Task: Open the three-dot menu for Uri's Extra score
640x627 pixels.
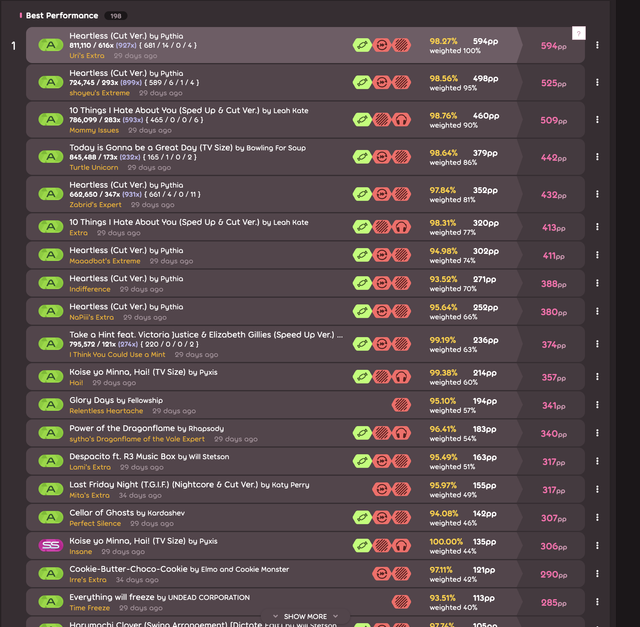Action: (x=597, y=45)
